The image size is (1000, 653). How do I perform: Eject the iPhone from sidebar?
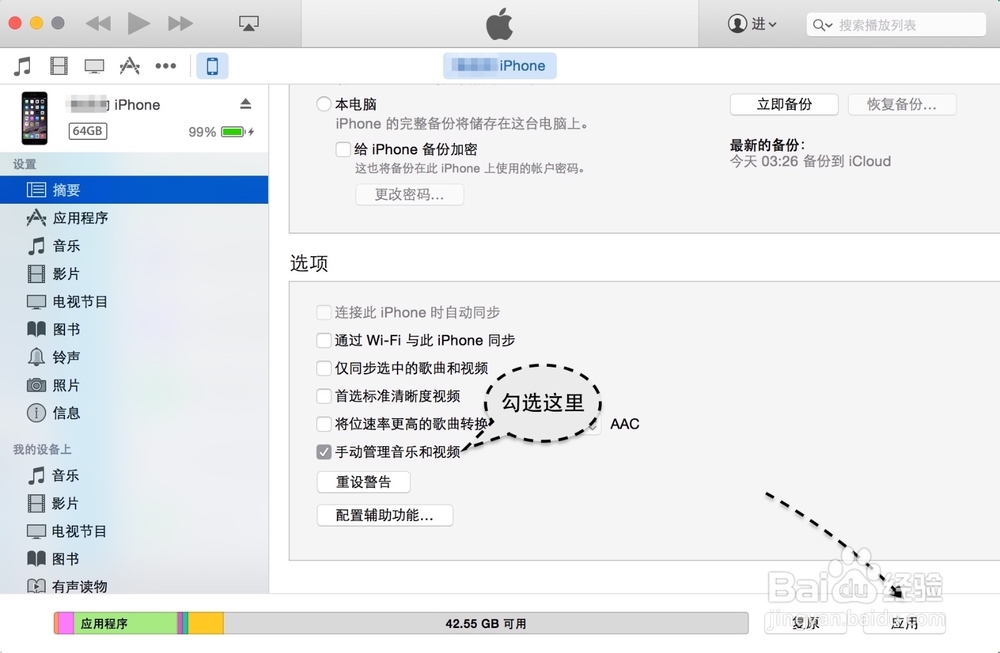[x=246, y=104]
